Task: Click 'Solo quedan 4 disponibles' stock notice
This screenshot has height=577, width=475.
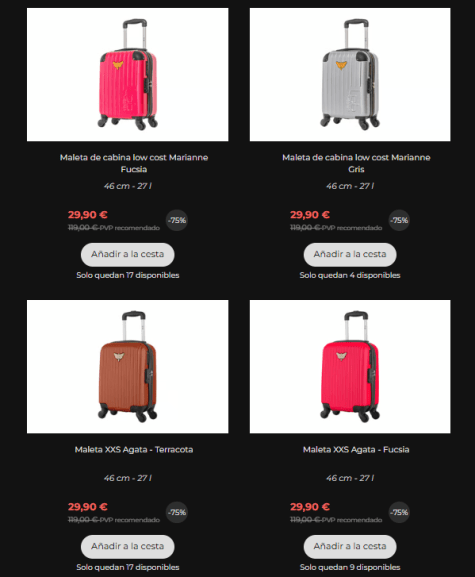Action: [350, 275]
